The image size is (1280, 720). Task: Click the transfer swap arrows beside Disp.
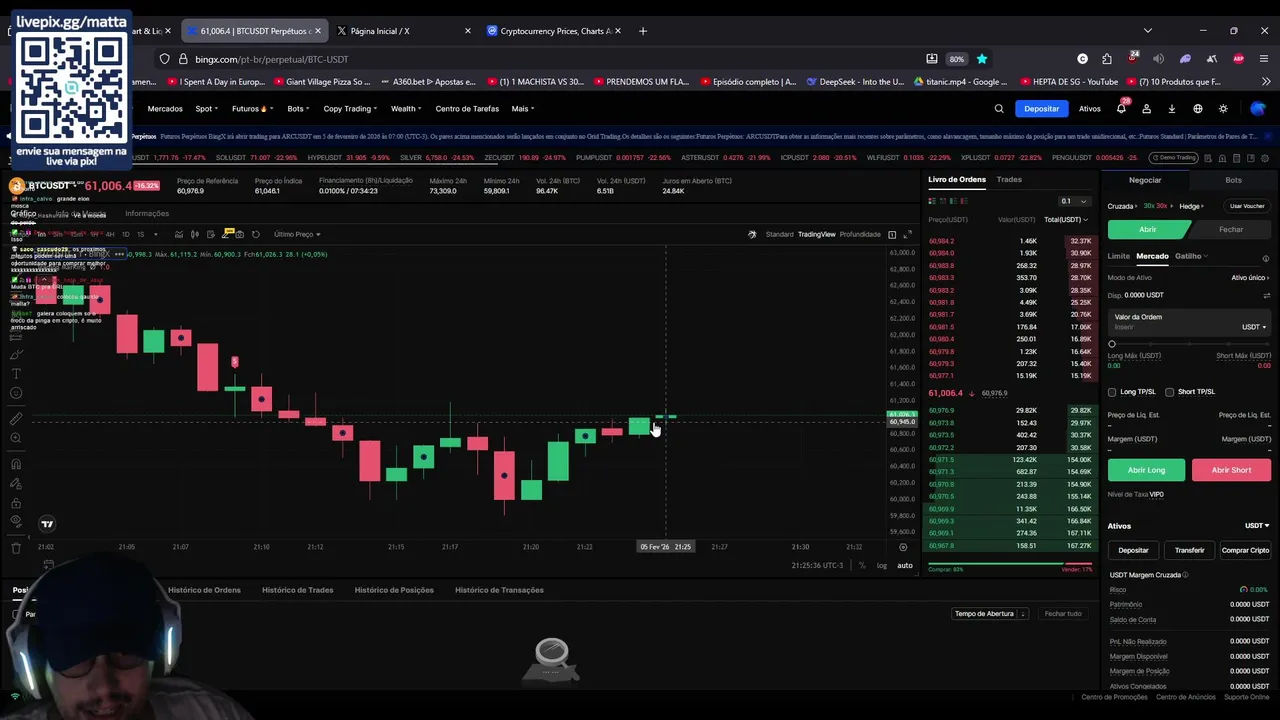(1266, 295)
